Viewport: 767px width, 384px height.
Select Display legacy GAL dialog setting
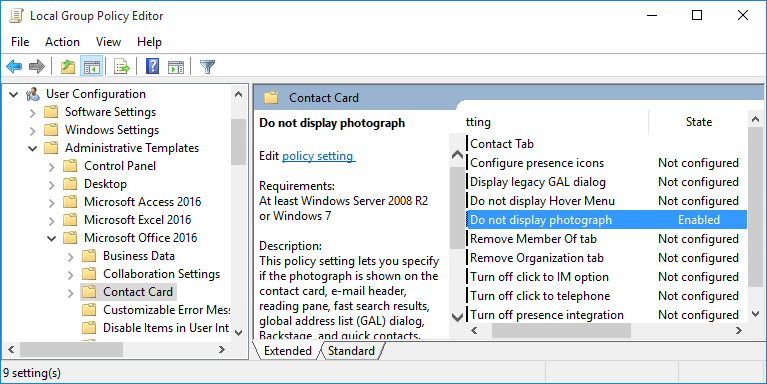pos(607,182)
